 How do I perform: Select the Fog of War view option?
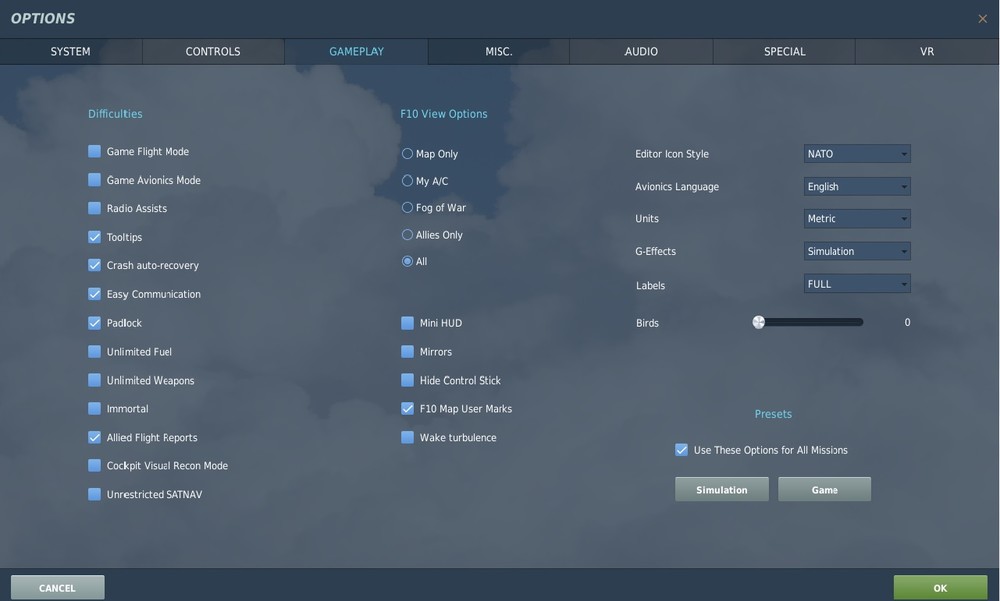click(x=406, y=206)
